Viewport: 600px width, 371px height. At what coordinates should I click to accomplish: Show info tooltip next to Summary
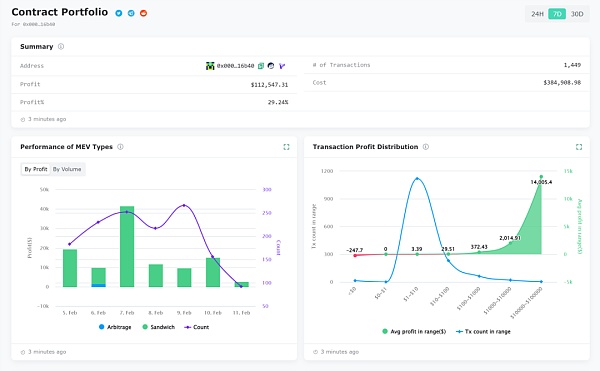coord(61,47)
